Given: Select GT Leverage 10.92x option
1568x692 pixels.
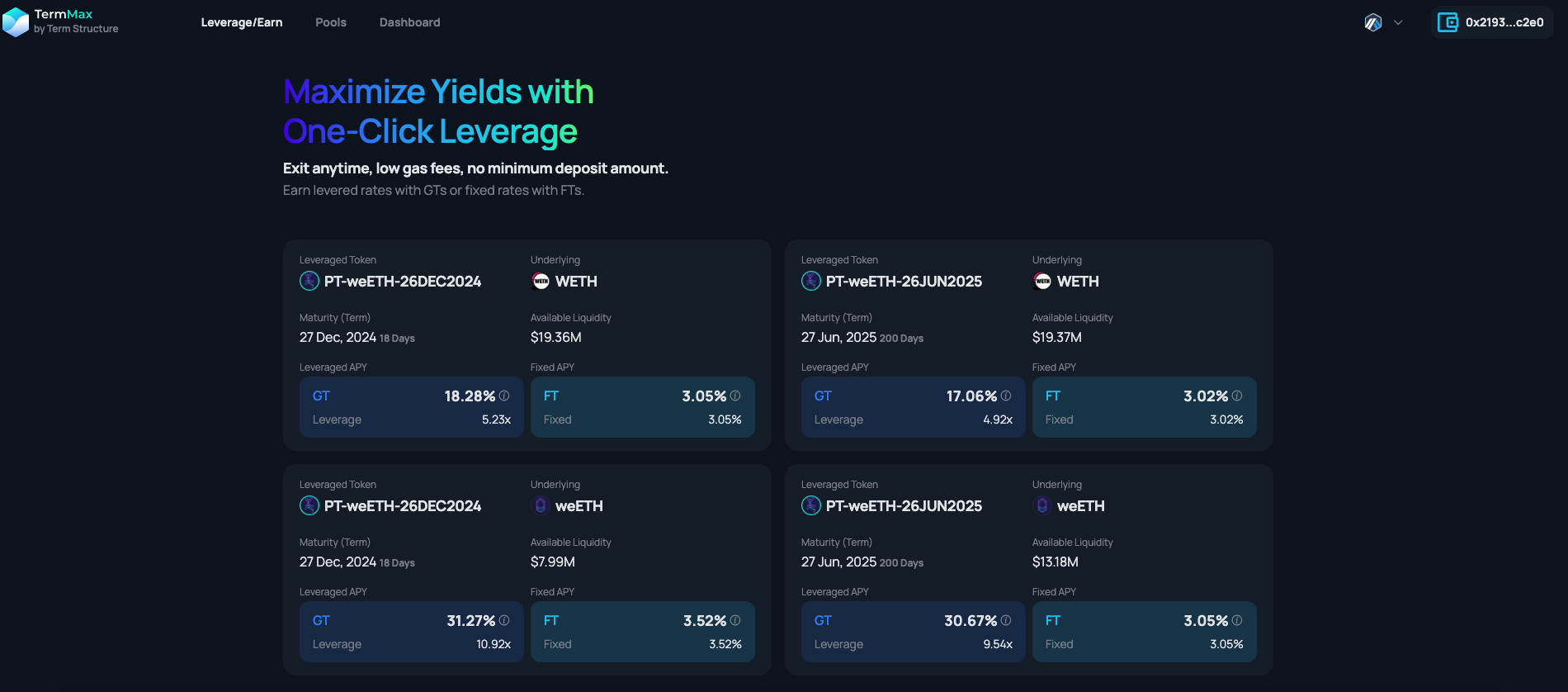Looking at the screenshot, I should 411,632.
